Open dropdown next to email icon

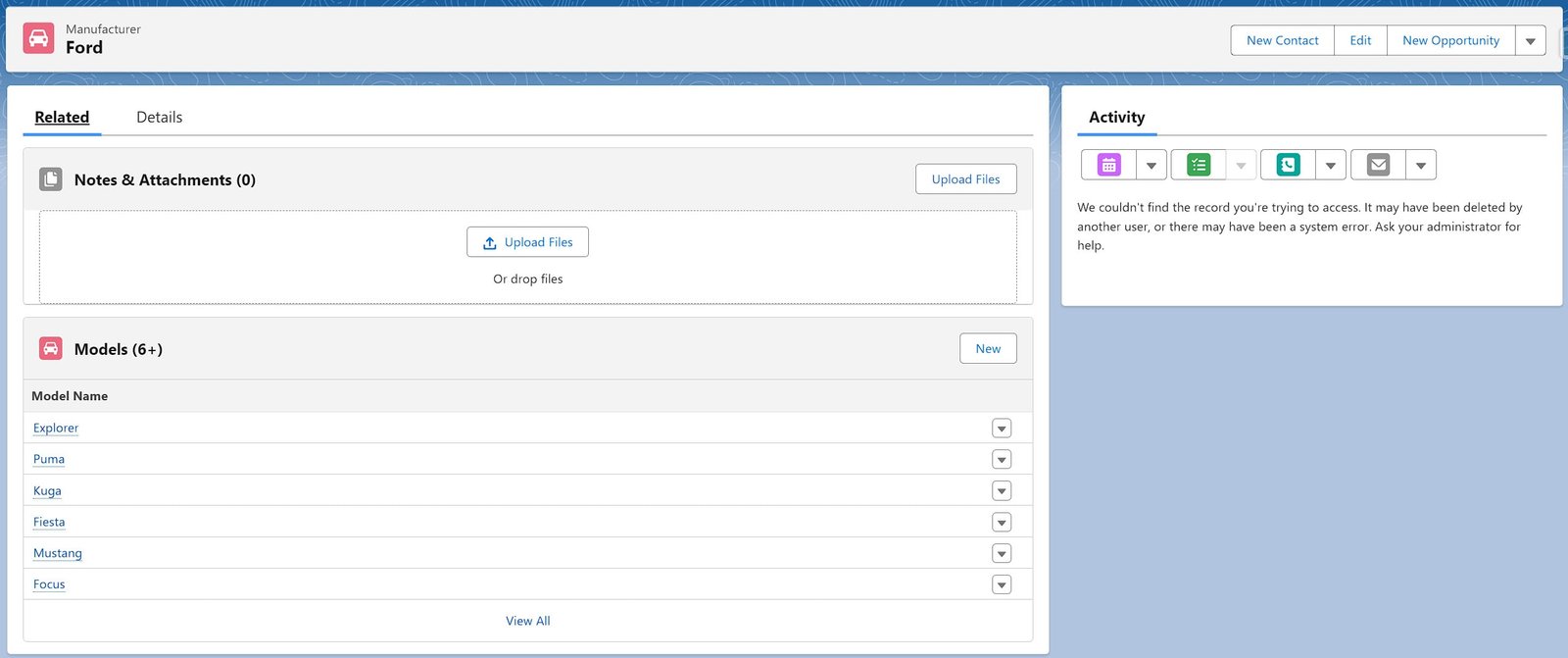1421,165
